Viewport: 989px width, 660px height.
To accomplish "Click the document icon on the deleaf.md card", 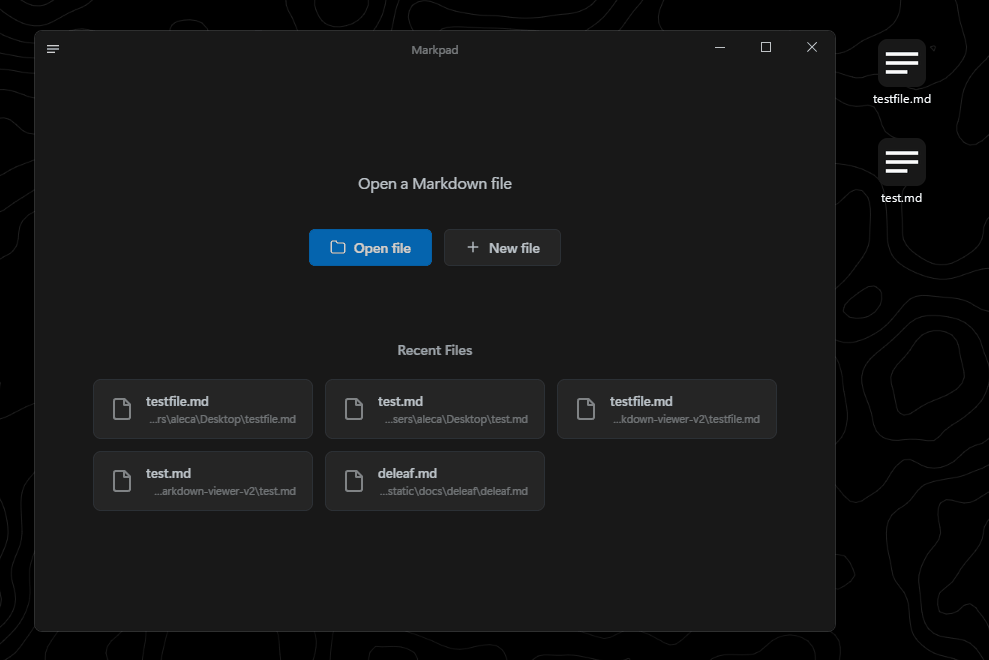I will (x=353, y=481).
